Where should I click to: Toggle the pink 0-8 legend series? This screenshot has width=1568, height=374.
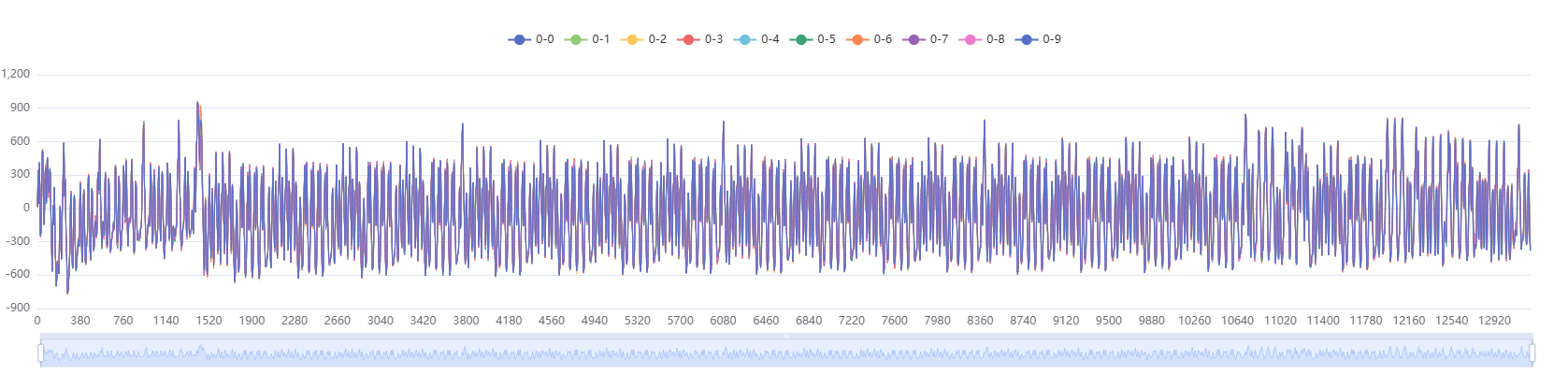pyautogui.click(x=970, y=39)
